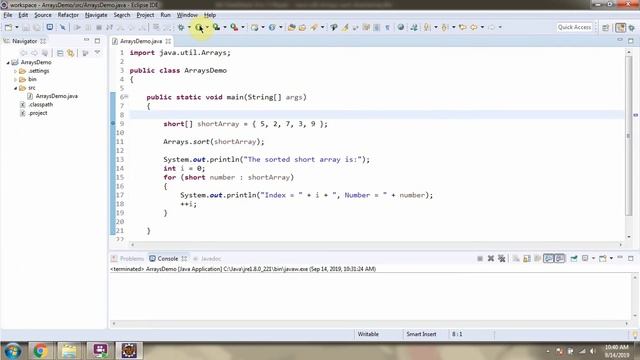Screen dimensions: 640x360
Task: Click the Eclipse icon in the taskbar
Action: tap(129, 351)
